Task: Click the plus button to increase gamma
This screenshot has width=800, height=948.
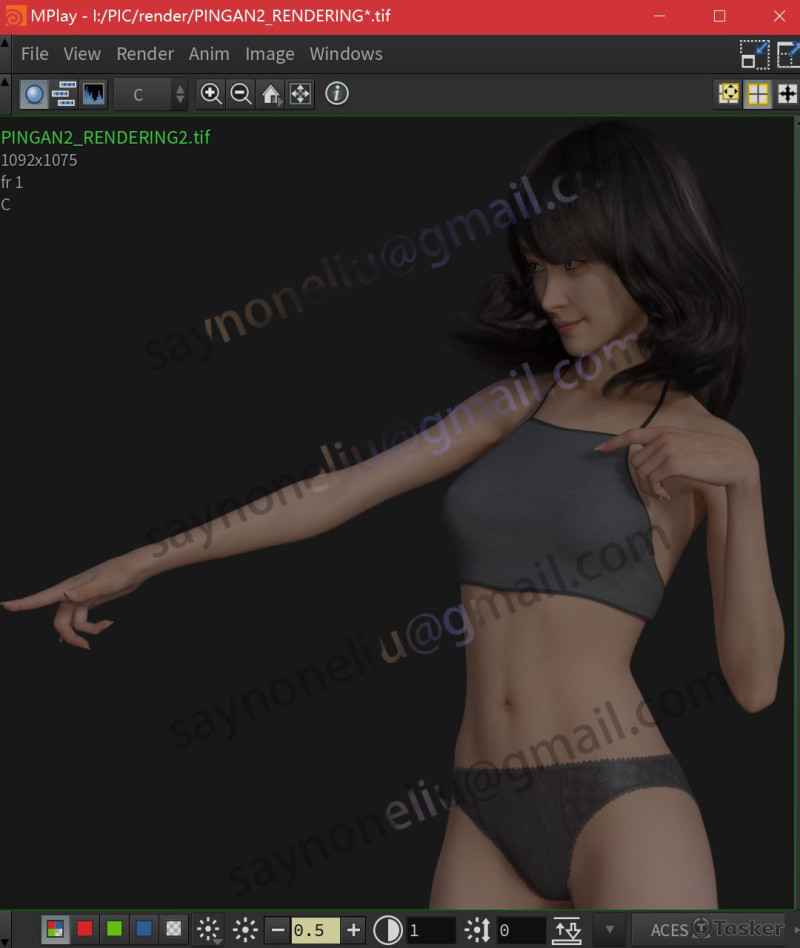Action: [x=353, y=930]
